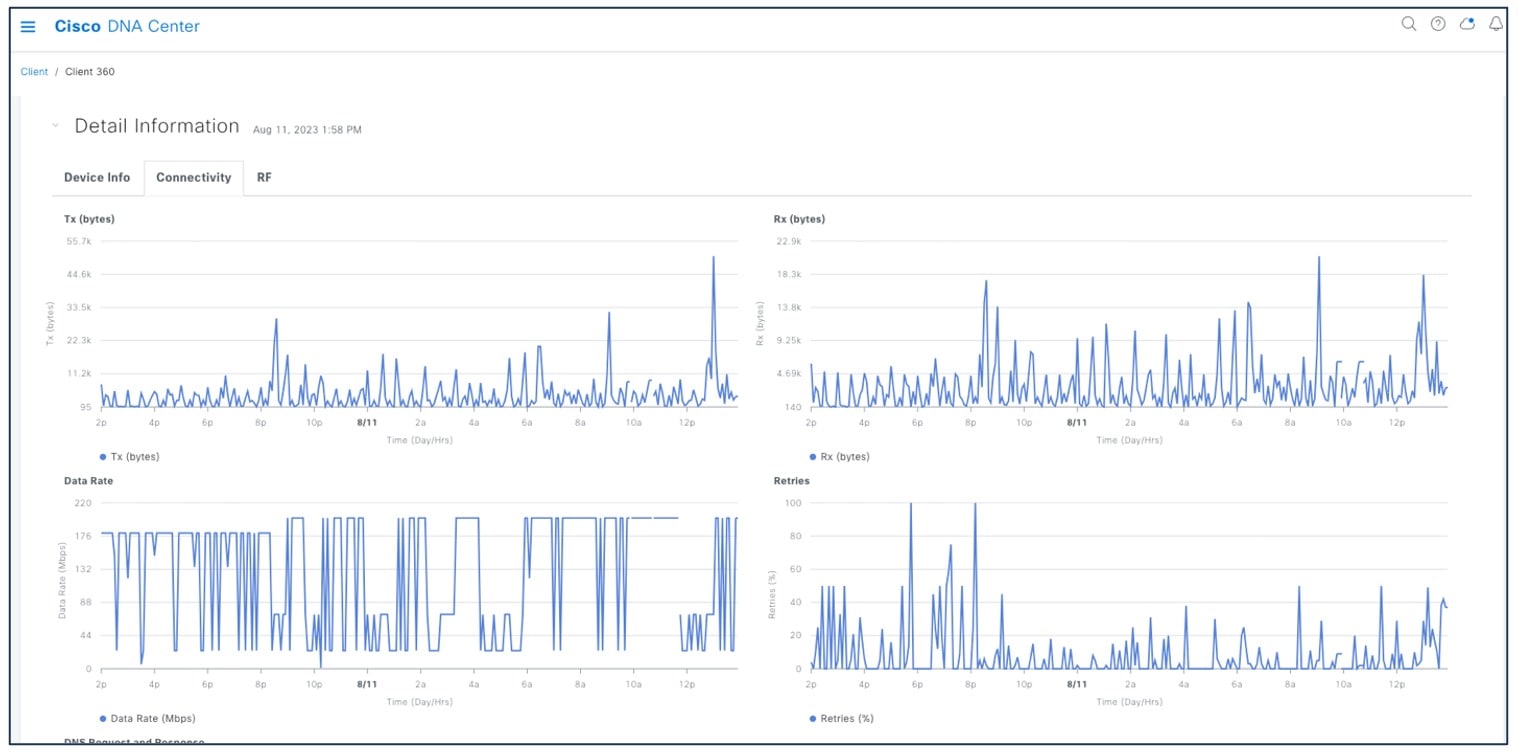Image resolution: width=1518 pixels, height=754 pixels.
Task: Select the Connectivity tab
Action: (194, 177)
